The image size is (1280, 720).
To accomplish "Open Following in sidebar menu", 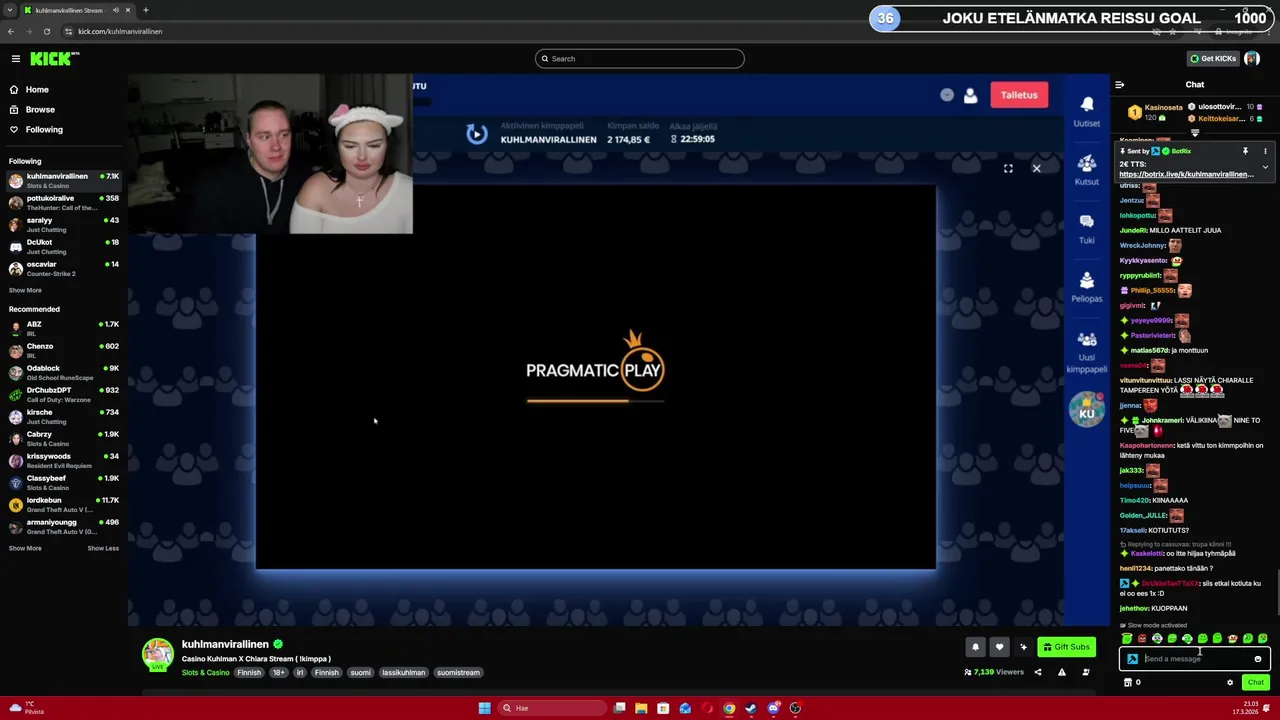I will (44, 130).
